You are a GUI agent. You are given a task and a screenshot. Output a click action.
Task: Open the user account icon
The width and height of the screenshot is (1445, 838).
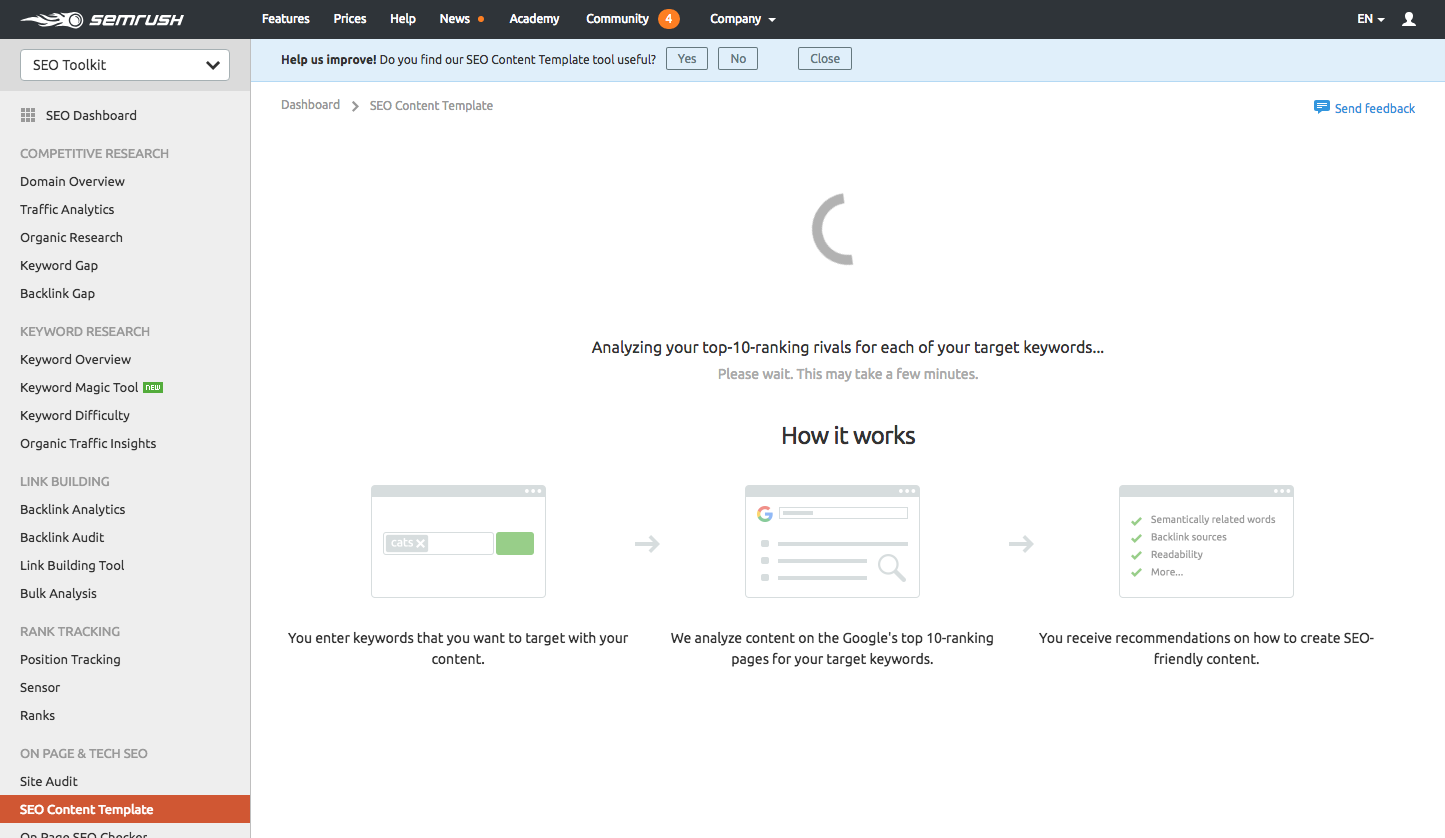click(1409, 19)
